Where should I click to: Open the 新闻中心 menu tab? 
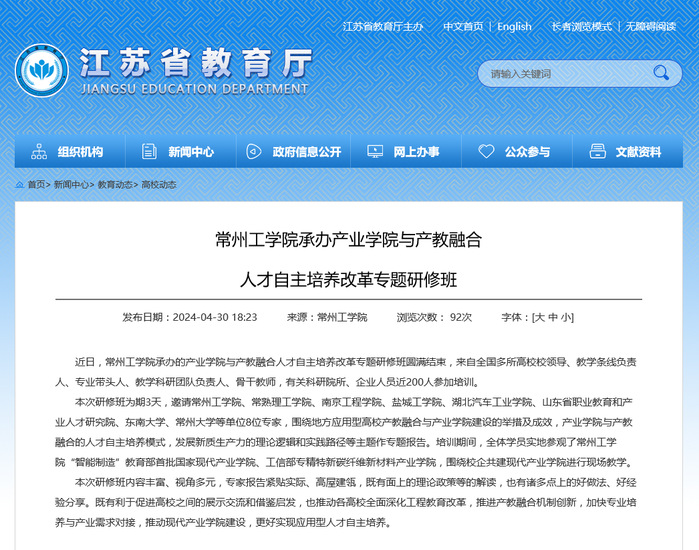coord(190,152)
